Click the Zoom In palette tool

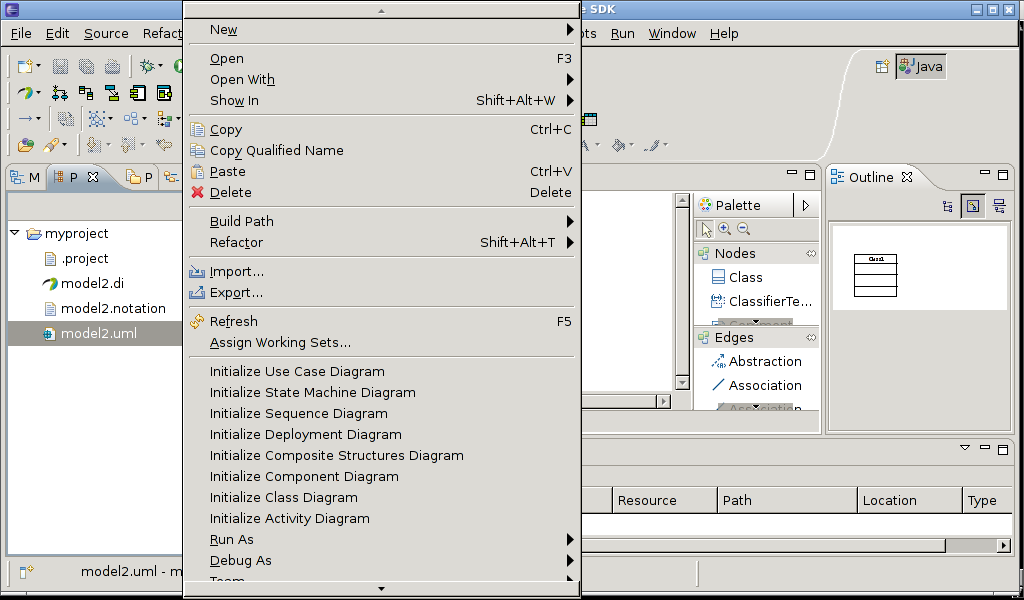pyautogui.click(x=724, y=229)
